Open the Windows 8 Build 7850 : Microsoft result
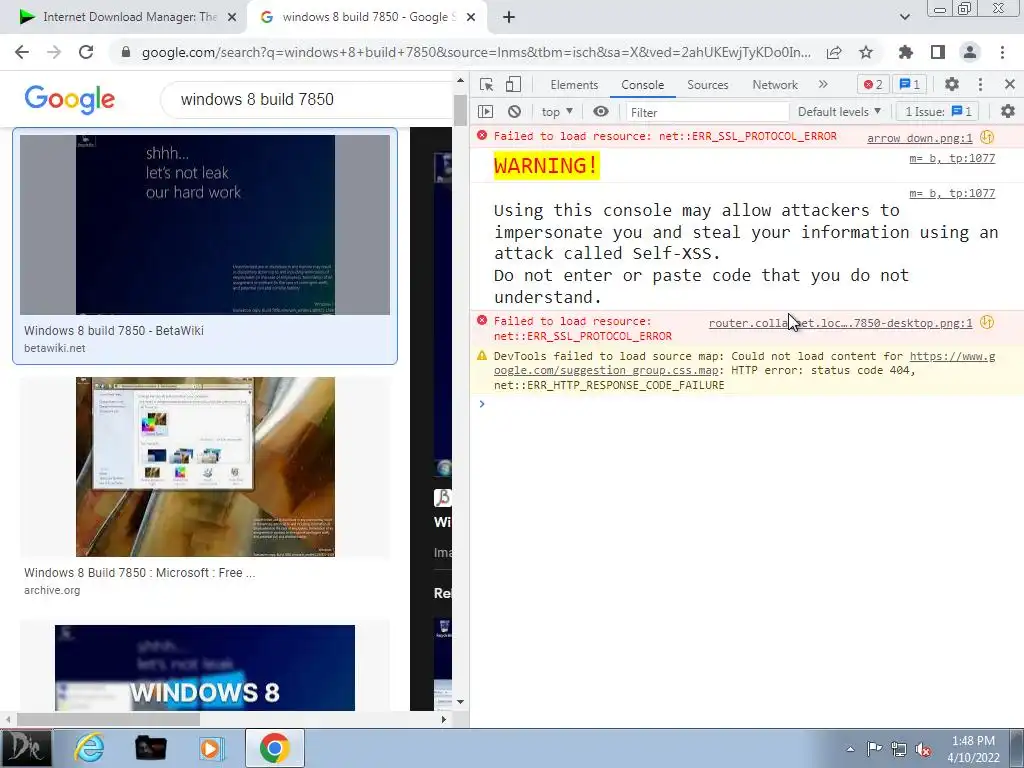The width and height of the screenshot is (1024, 768). 140,573
